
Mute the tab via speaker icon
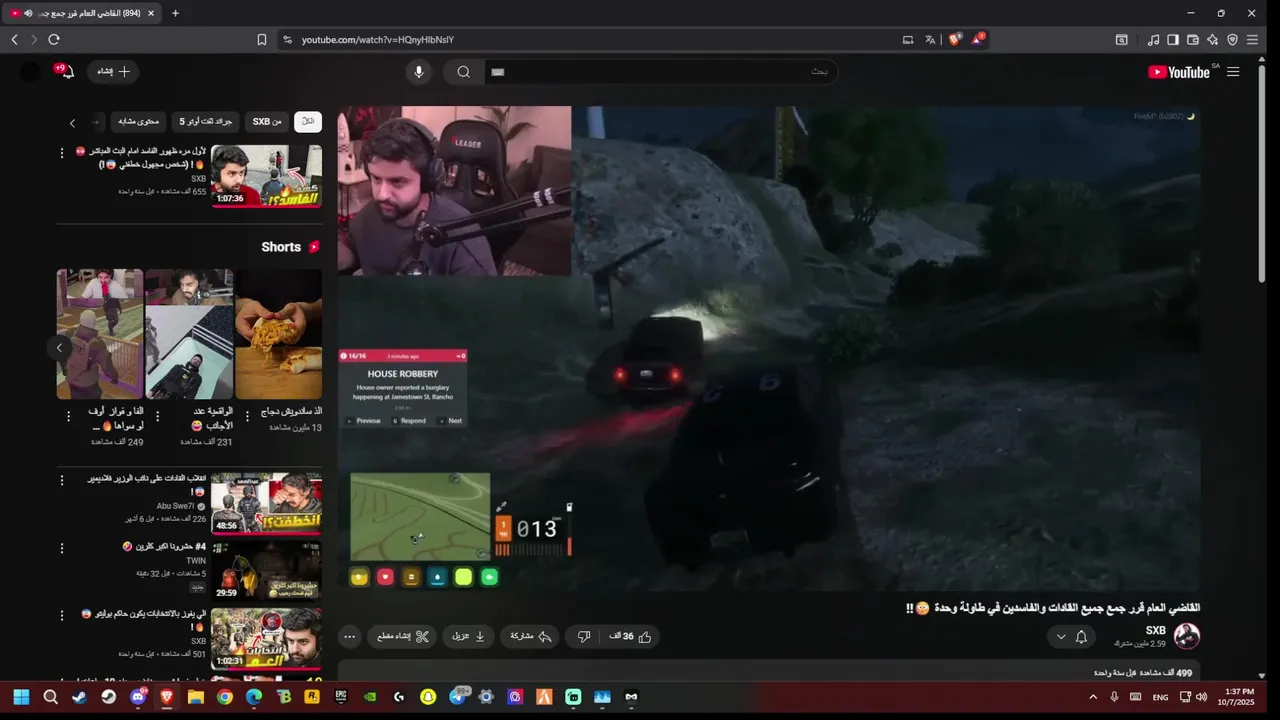tap(28, 13)
